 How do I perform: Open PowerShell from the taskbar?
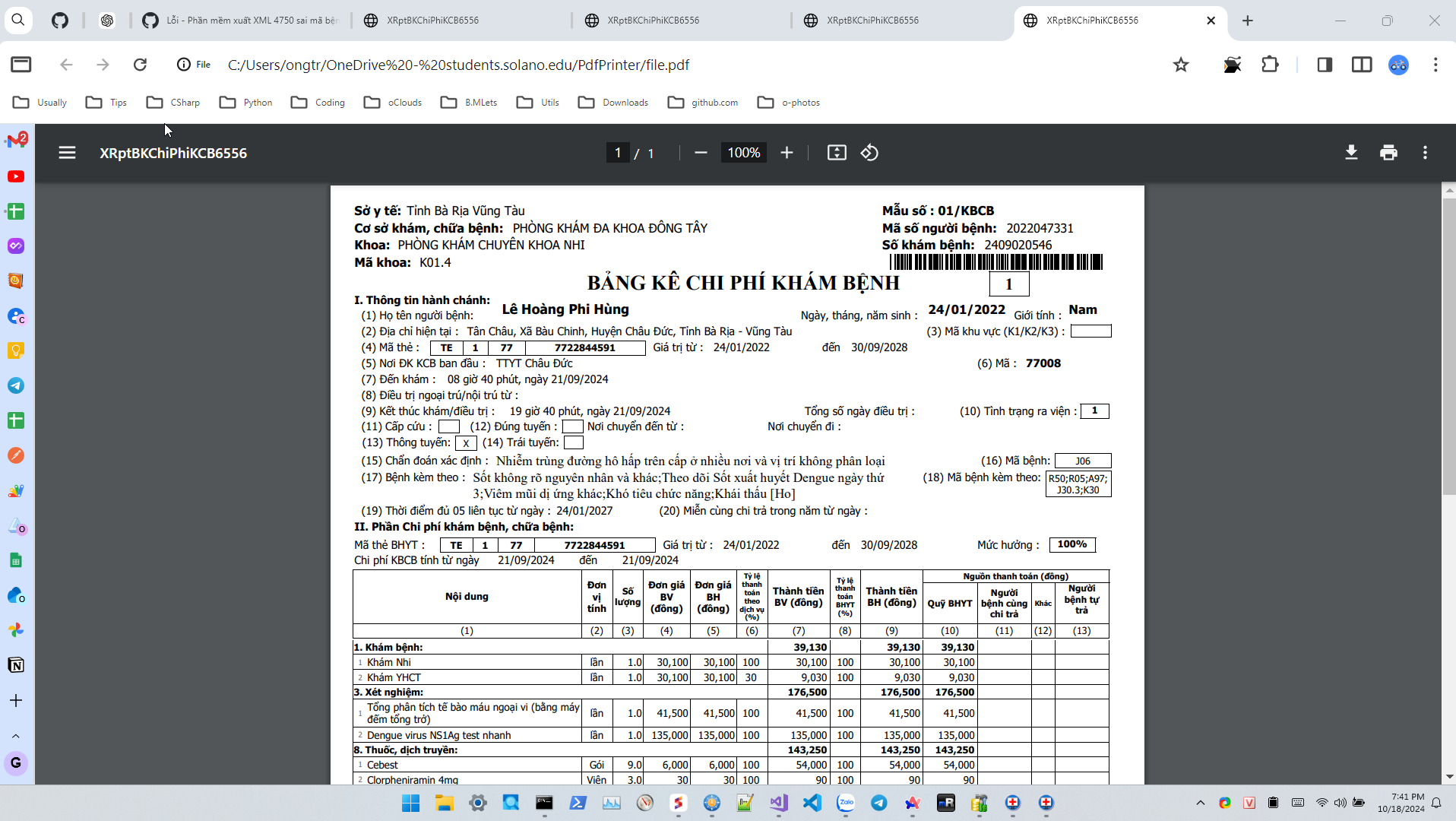(x=578, y=803)
